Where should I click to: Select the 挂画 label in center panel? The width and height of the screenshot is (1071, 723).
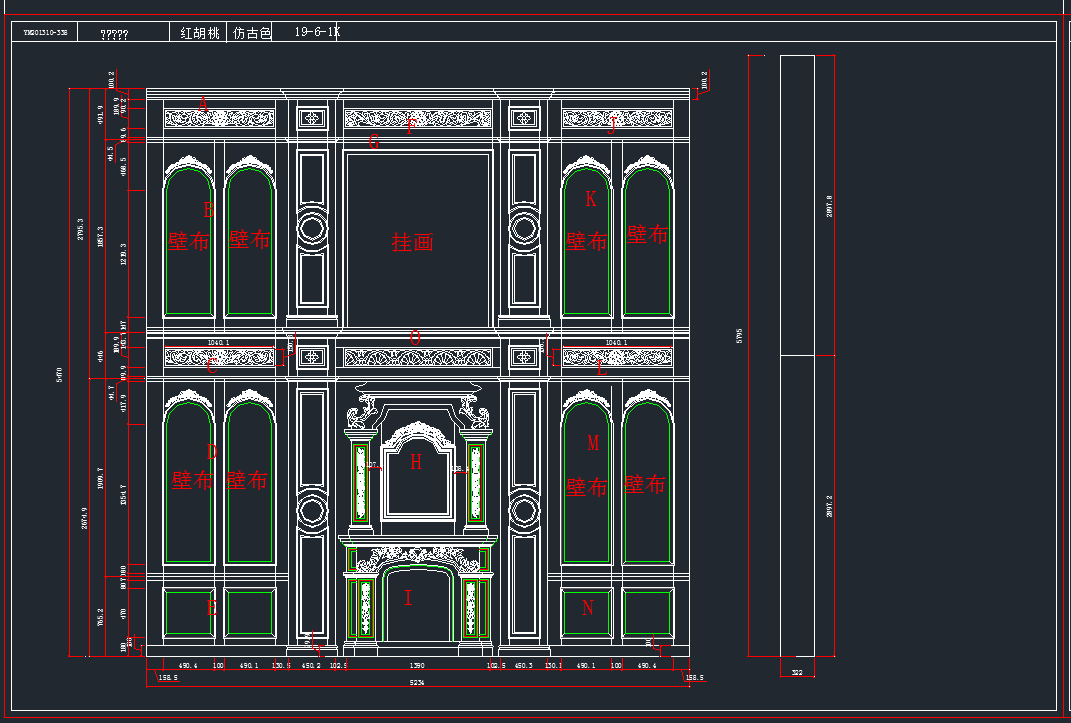[x=412, y=242]
